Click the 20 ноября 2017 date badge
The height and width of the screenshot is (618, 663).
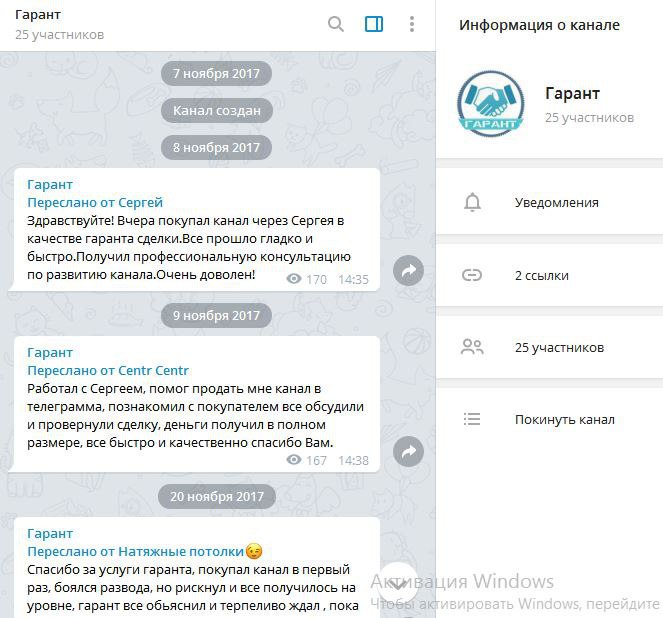click(217, 496)
